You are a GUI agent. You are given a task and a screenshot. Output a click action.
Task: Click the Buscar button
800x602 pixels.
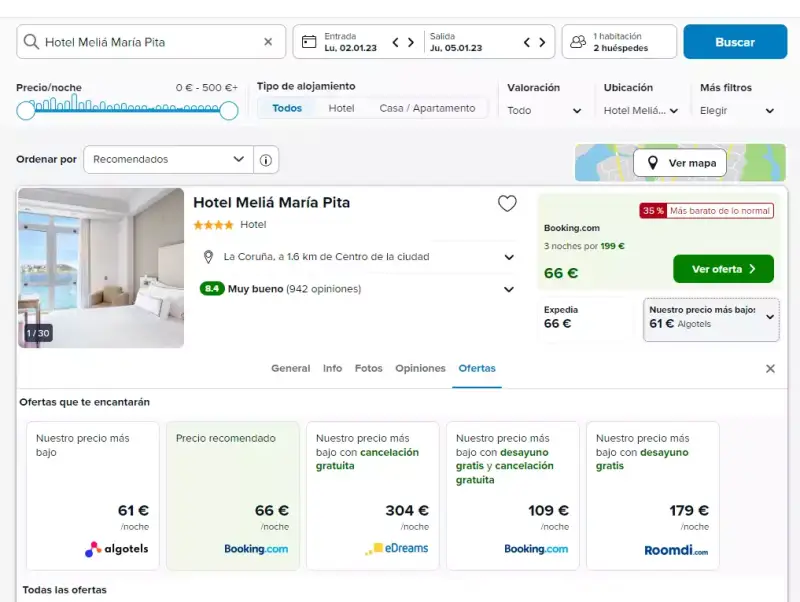pyautogui.click(x=735, y=42)
